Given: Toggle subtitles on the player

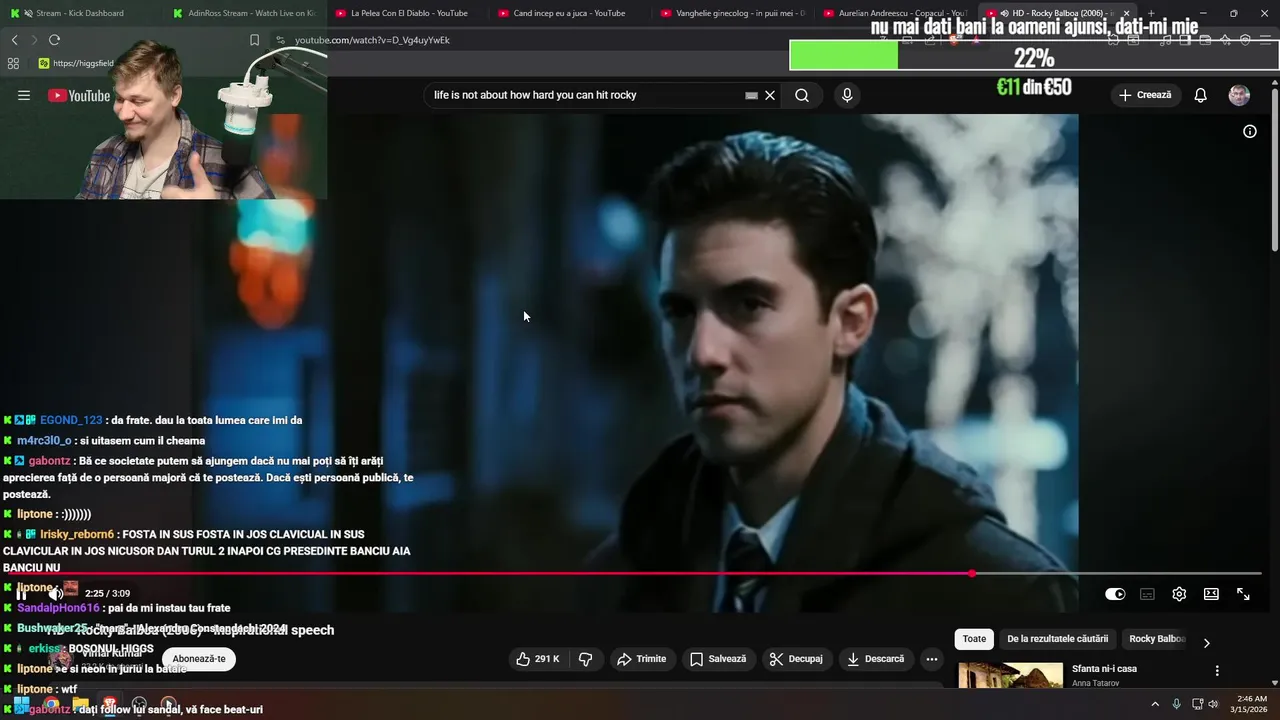Looking at the screenshot, I should [x=1147, y=594].
